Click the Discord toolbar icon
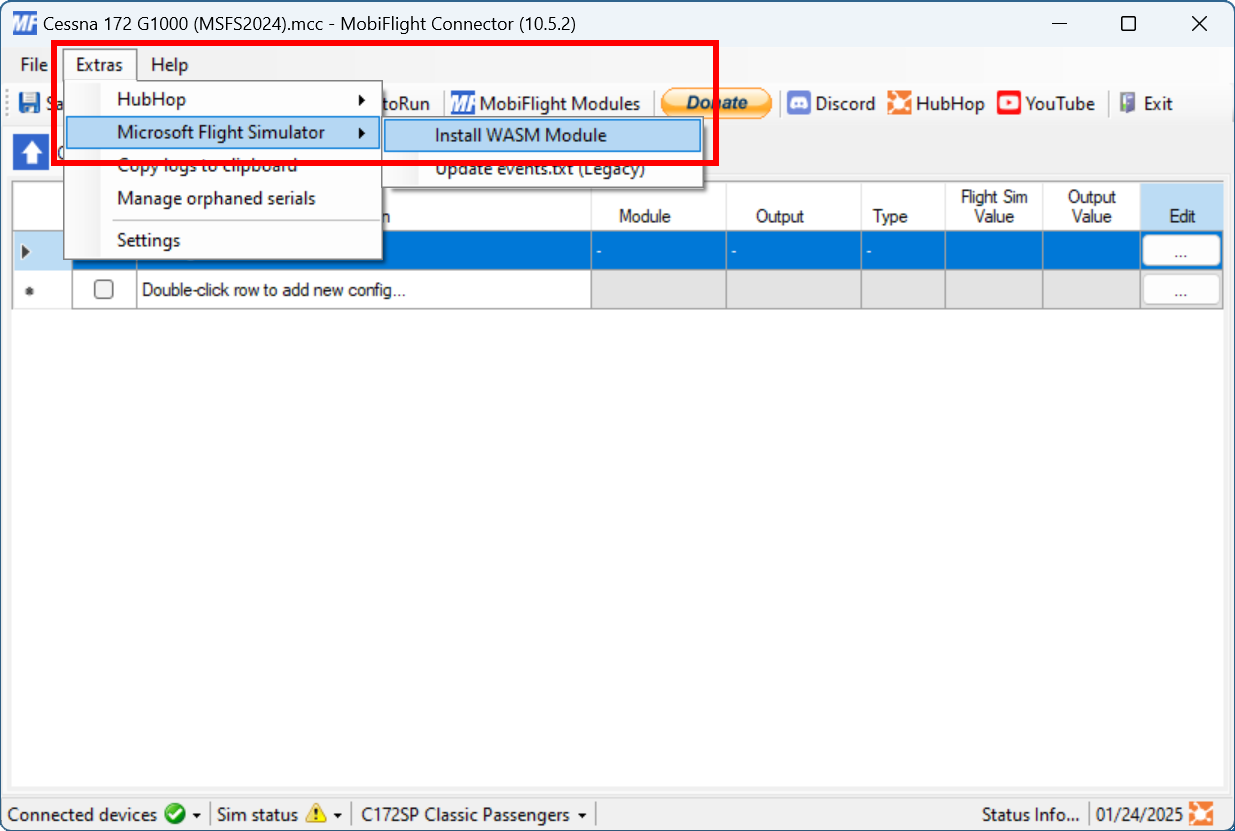The height and width of the screenshot is (831, 1235). click(x=798, y=103)
